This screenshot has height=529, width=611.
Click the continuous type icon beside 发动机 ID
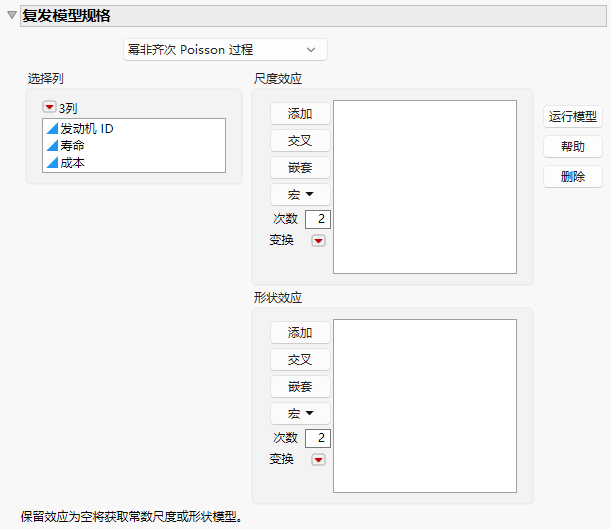tap(52, 129)
